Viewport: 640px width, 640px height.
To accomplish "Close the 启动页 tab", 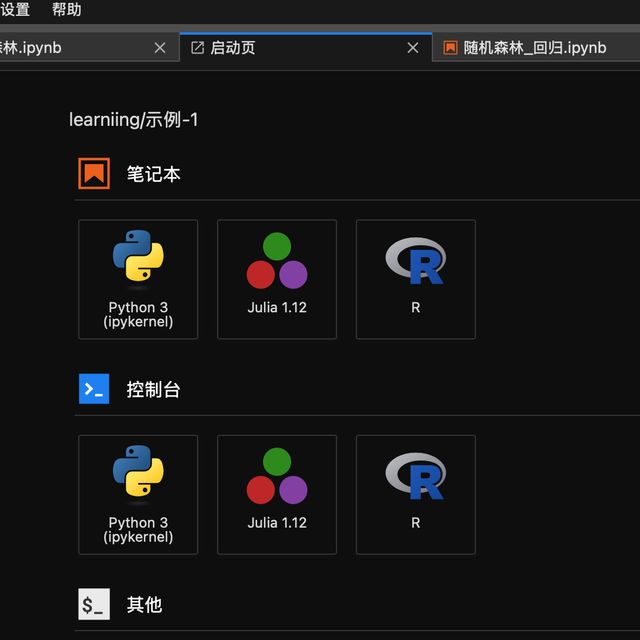I will pyautogui.click(x=413, y=48).
